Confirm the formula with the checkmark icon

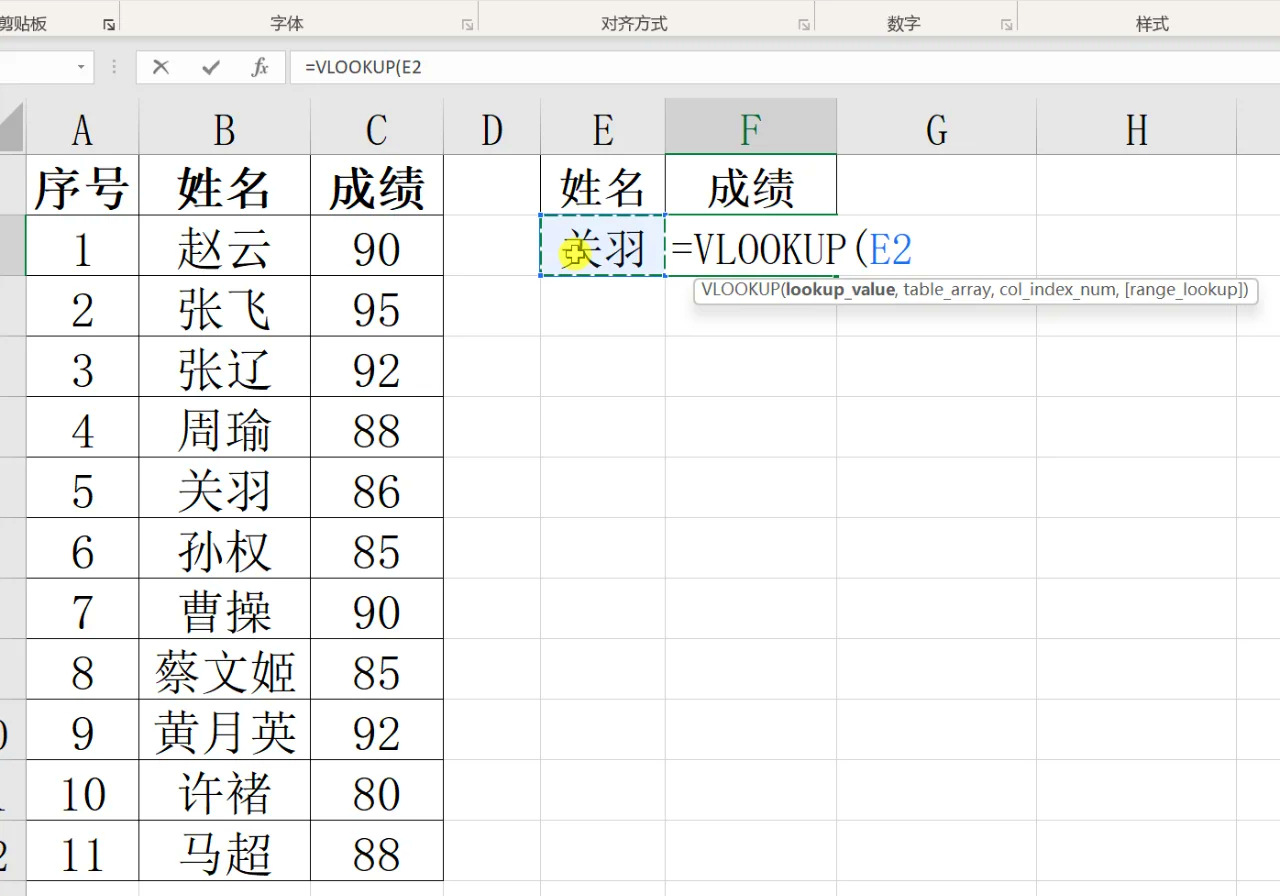click(211, 67)
